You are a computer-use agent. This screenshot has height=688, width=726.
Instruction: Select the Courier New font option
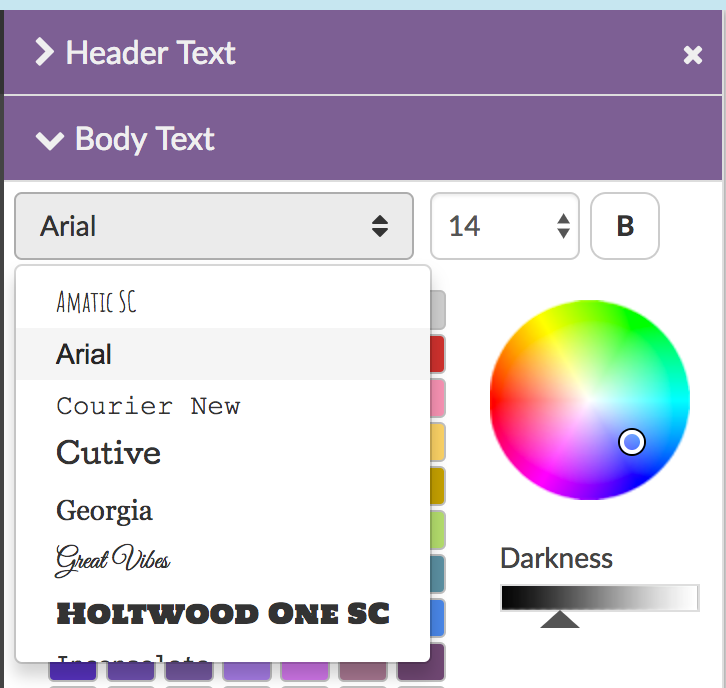223,406
